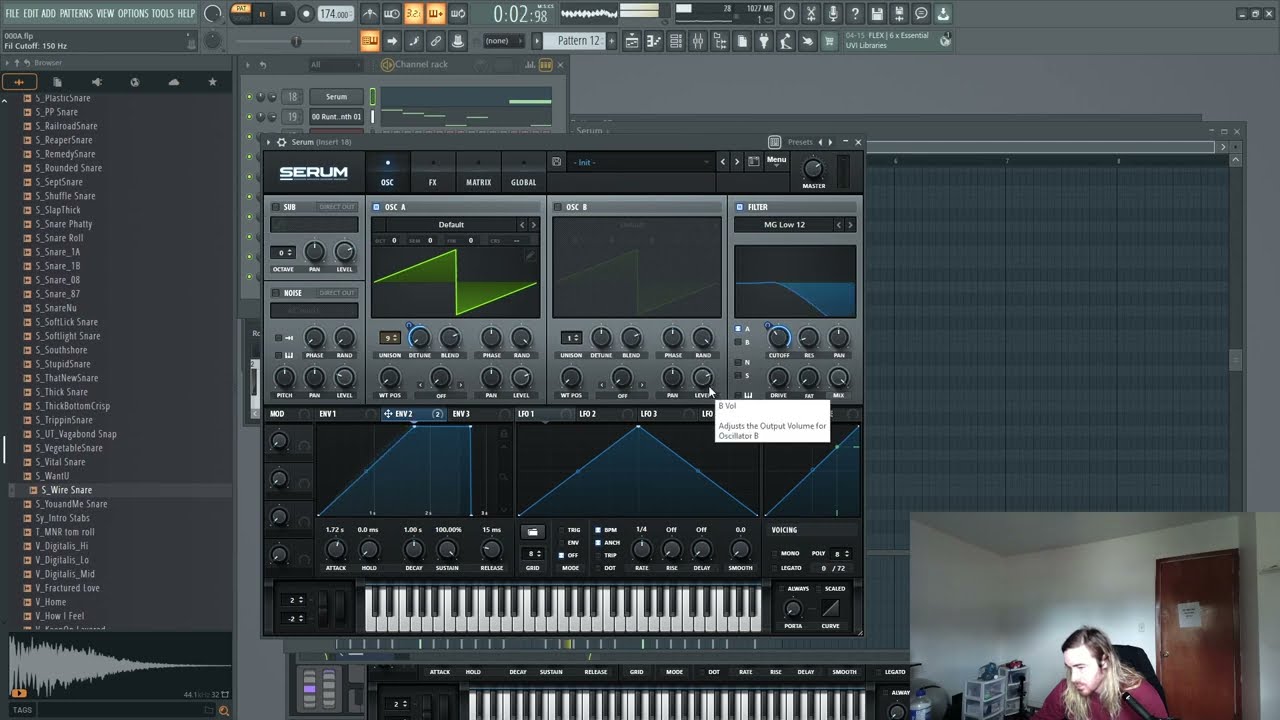Click the Serum MASTER volume knob
Screen dimensions: 1280x720
[813, 169]
